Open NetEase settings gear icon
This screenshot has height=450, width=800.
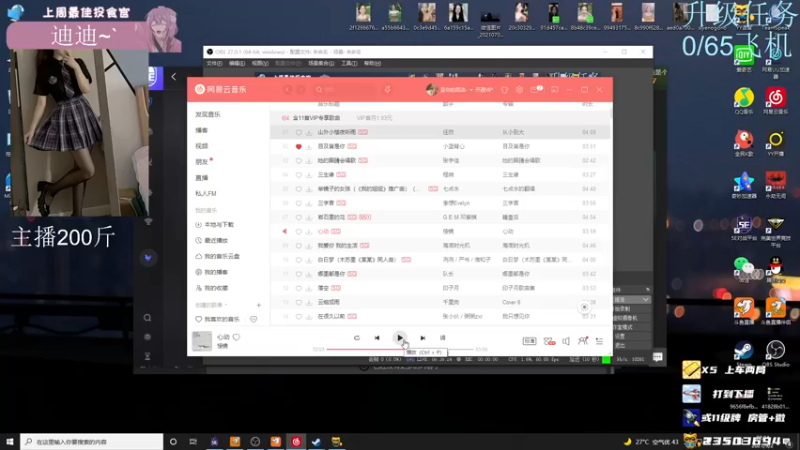519,90
